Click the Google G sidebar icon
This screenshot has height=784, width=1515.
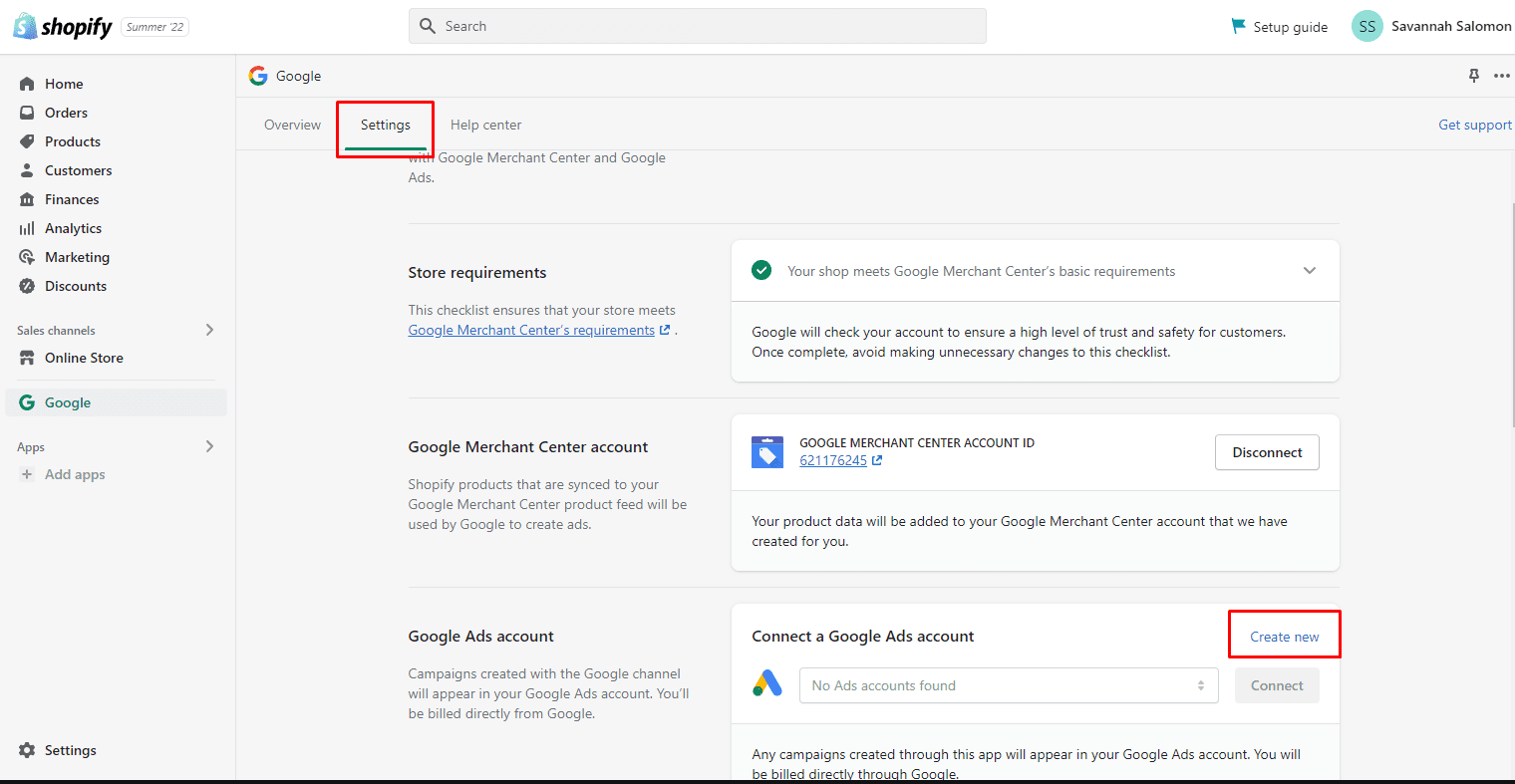(x=27, y=402)
